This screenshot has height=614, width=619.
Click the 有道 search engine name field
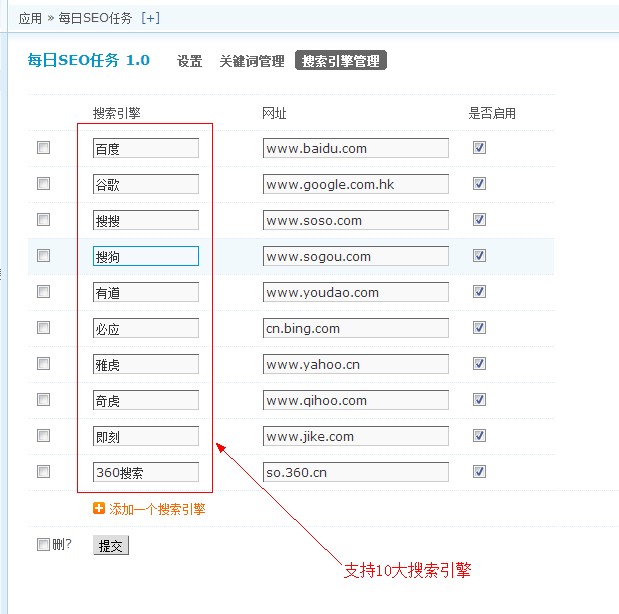(x=146, y=292)
